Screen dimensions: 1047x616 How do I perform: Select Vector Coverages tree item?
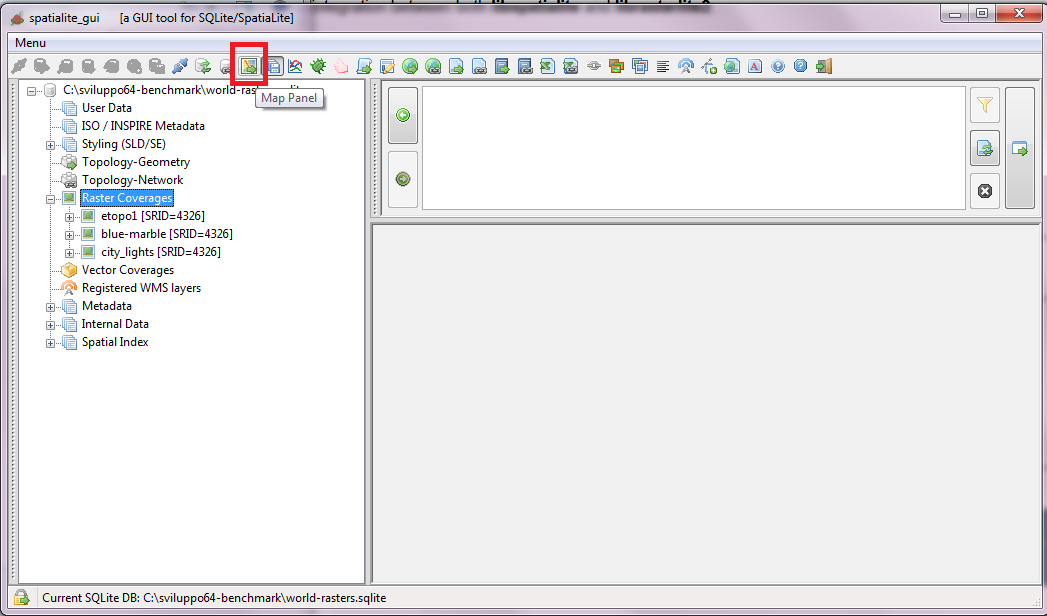[128, 270]
